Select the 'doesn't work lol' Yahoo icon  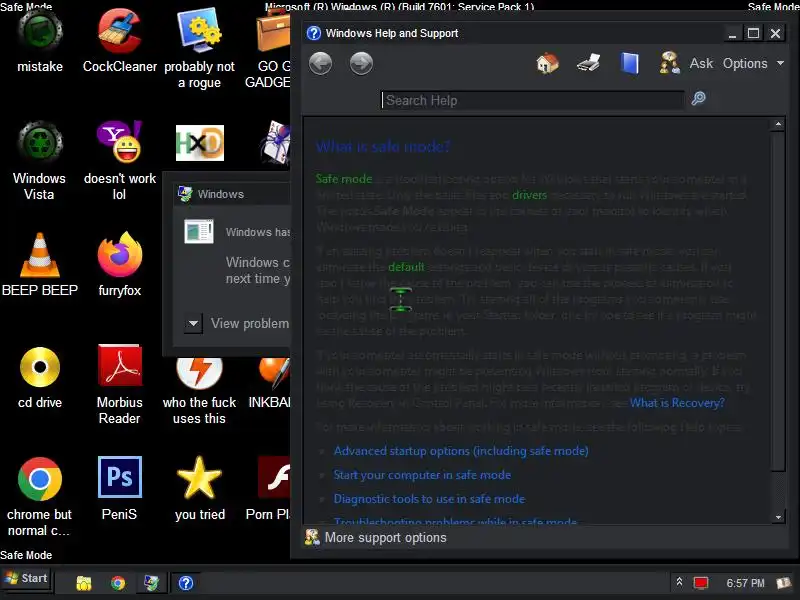pos(119,161)
